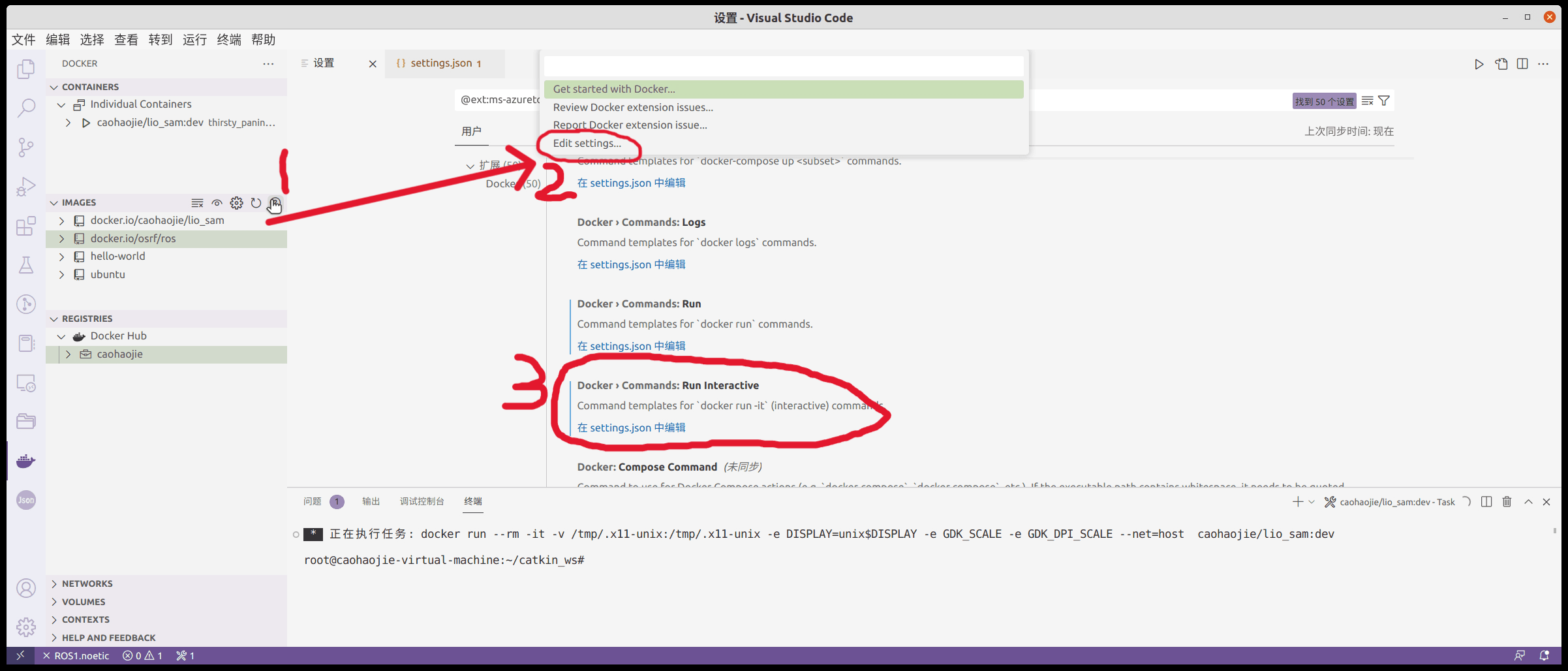Open the Explorer view in activity bar
This screenshot has height=671, width=1568.
tap(26, 69)
